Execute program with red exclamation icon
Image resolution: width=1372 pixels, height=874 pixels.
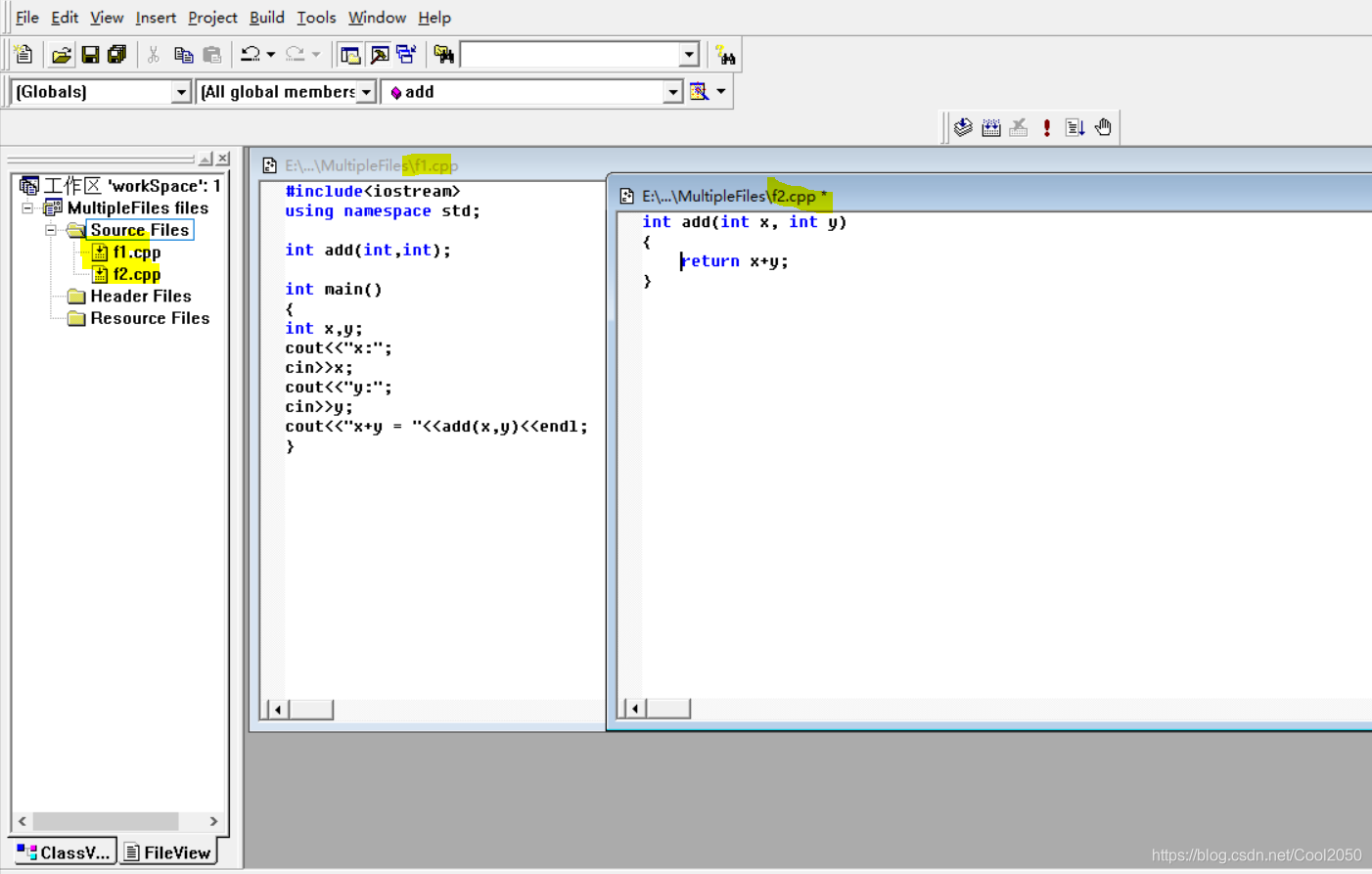[x=1047, y=127]
